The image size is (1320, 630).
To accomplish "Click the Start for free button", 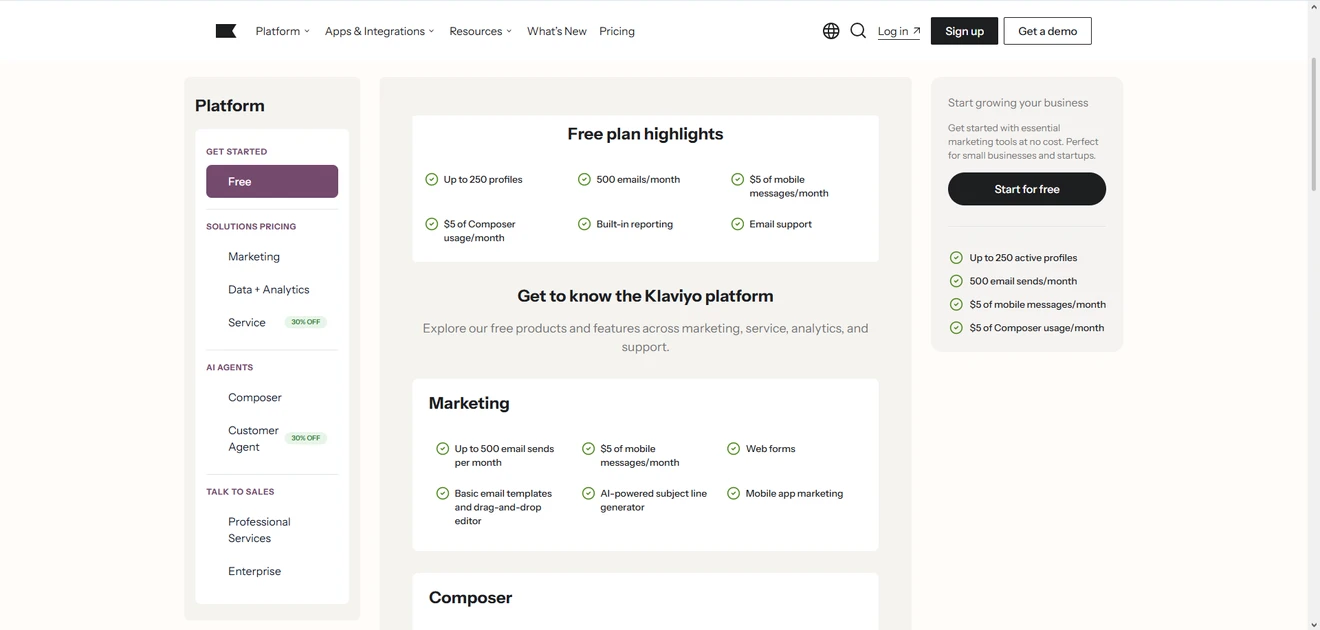I will pyautogui.click(x=1027, y=189).
